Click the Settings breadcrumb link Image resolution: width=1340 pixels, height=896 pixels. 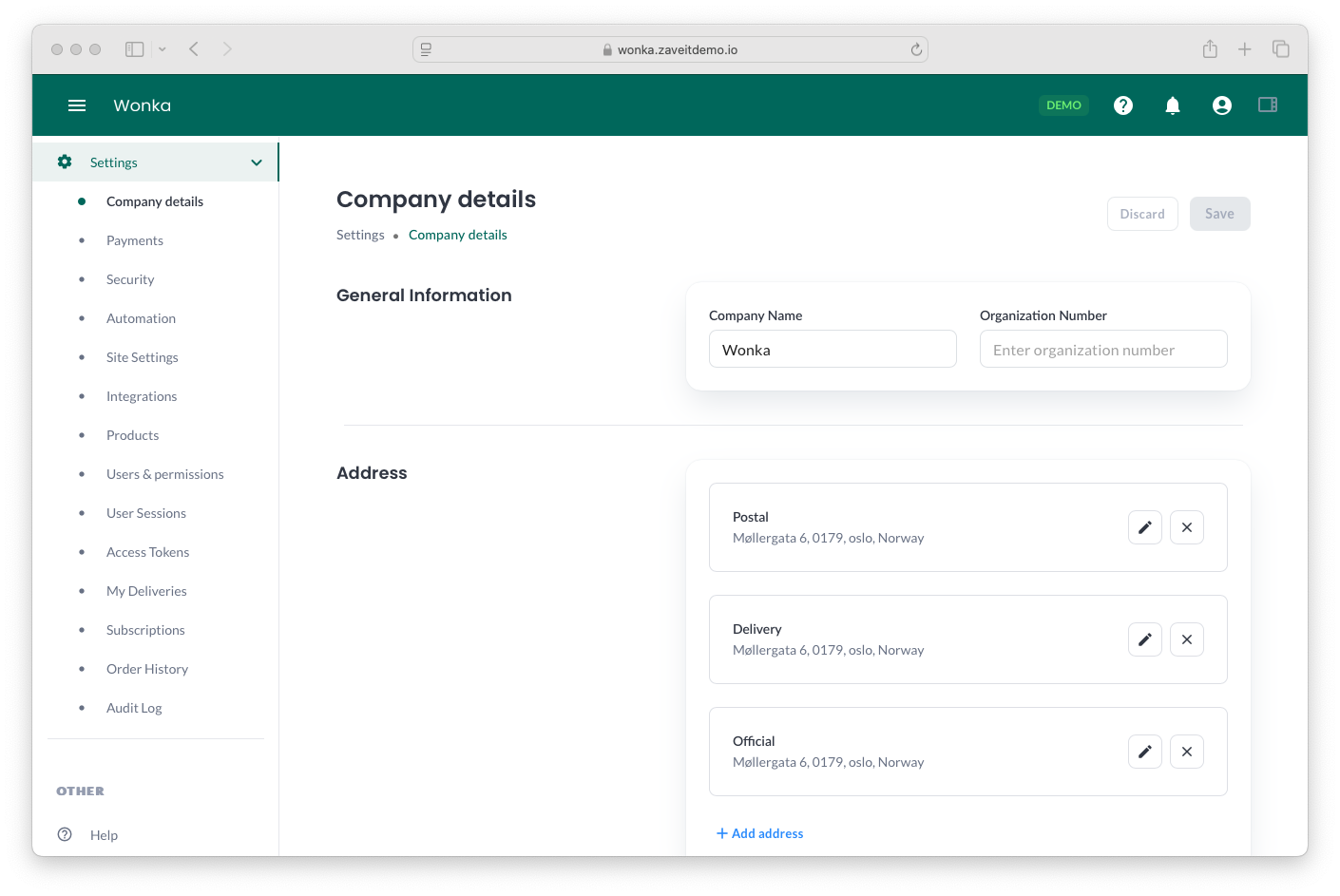tap(360, 235)
